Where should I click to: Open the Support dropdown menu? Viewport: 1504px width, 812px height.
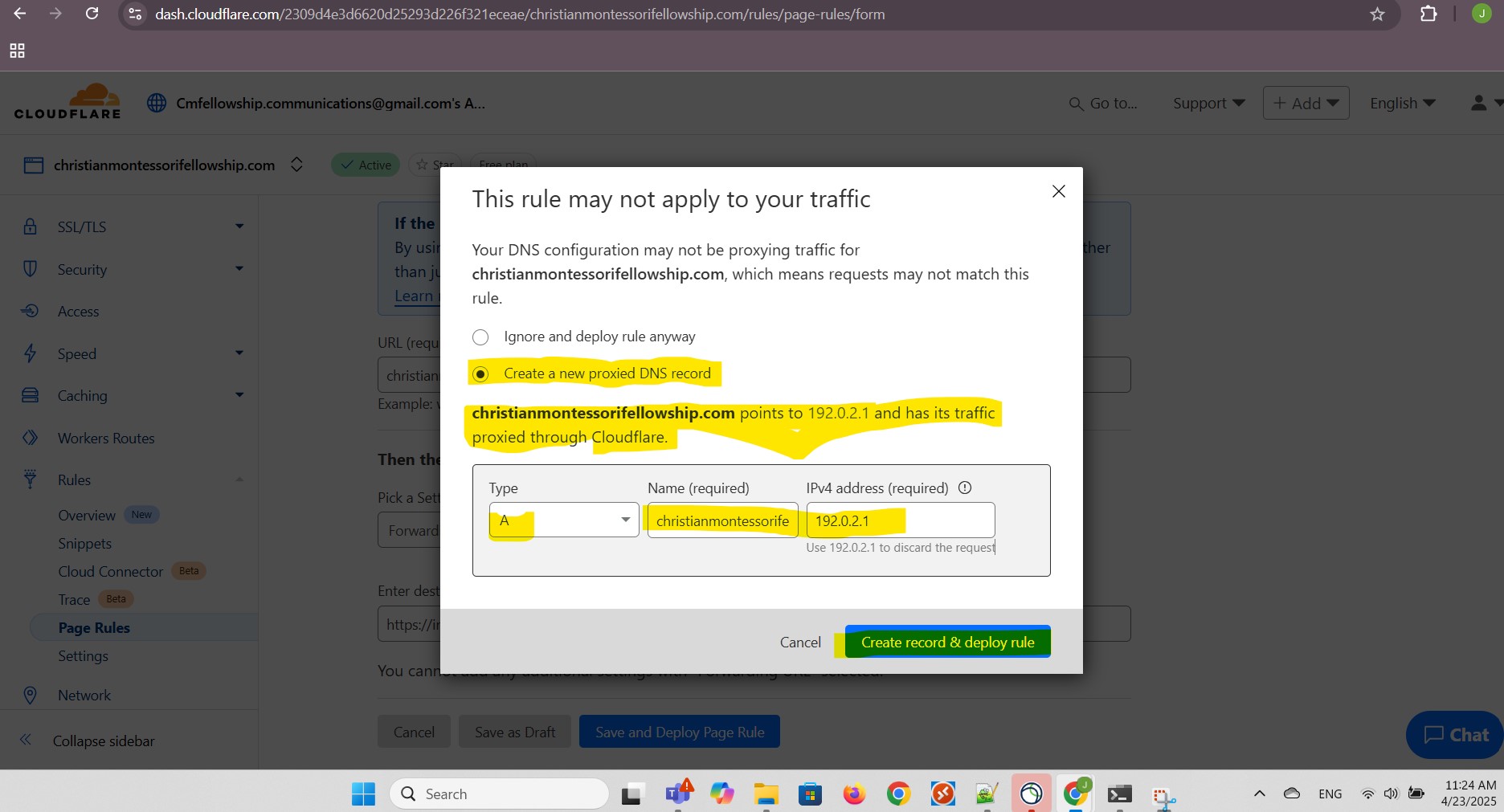(x=1208, y=103)
